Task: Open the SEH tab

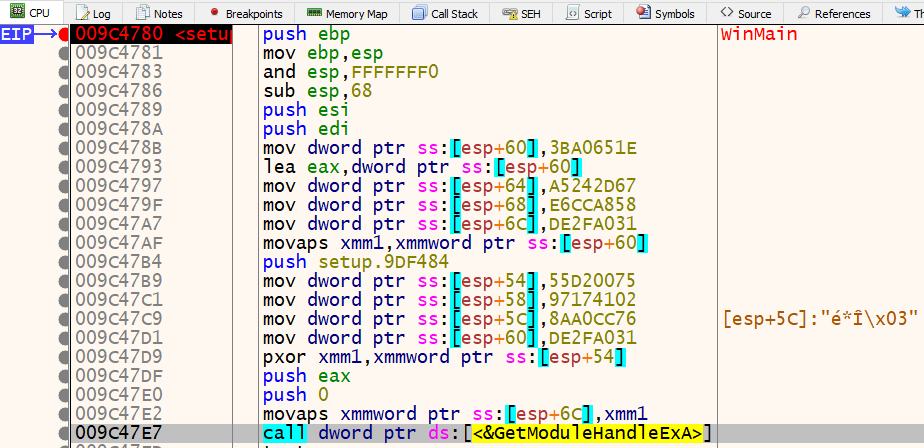Action: [x=521, y=13]
